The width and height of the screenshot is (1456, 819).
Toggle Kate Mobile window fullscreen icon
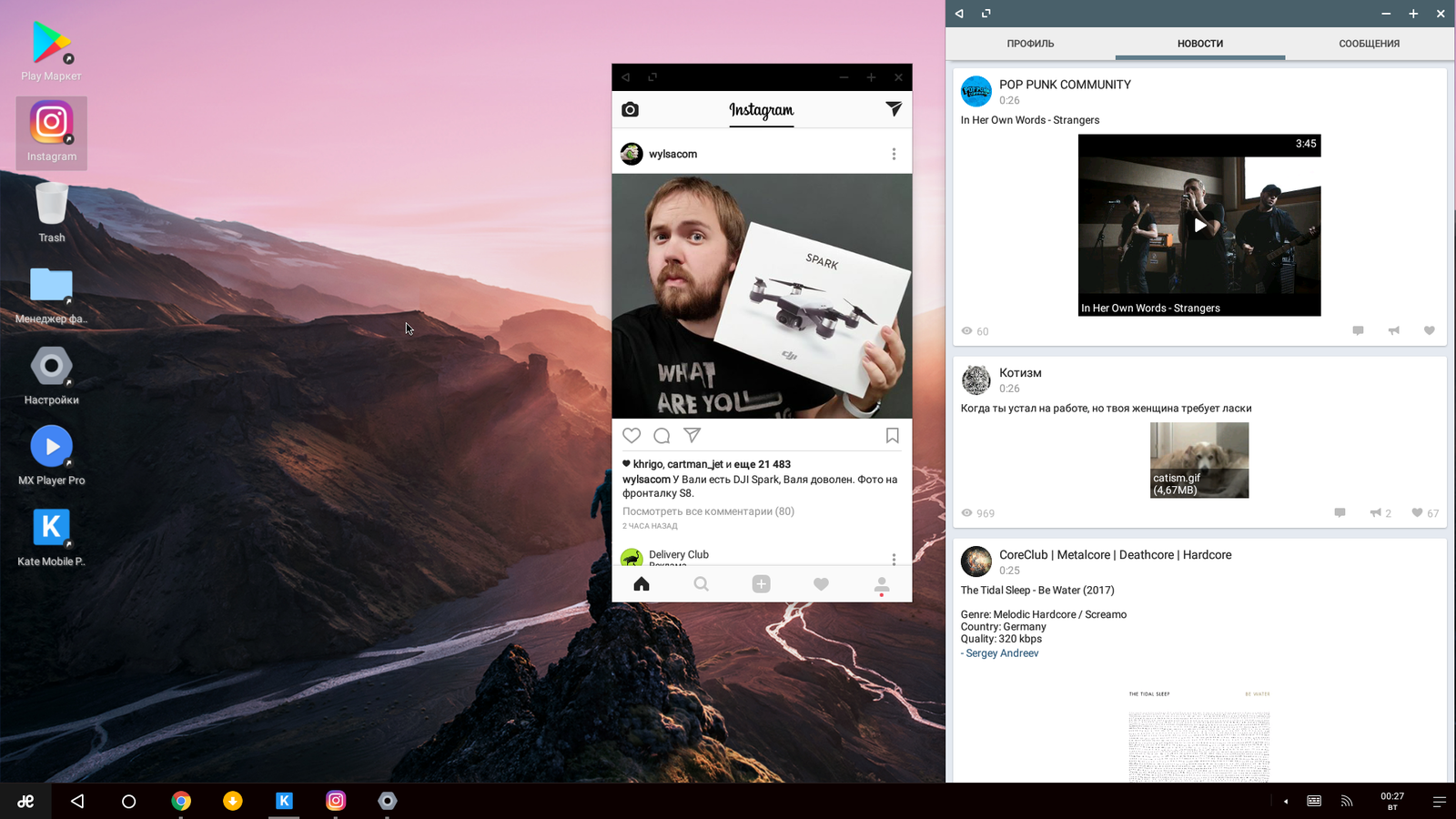pos(986,14)
